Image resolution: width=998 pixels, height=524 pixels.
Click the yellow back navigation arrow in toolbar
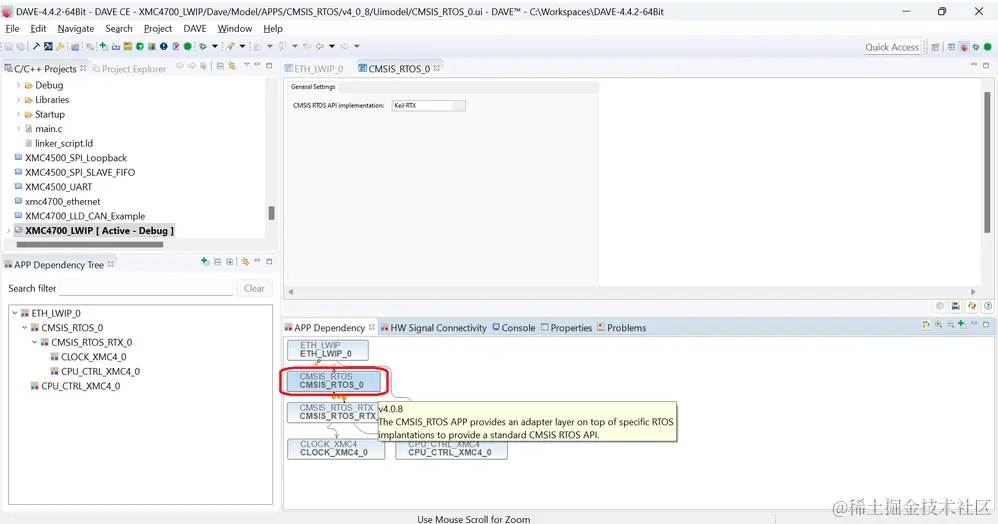coord(320,46)
